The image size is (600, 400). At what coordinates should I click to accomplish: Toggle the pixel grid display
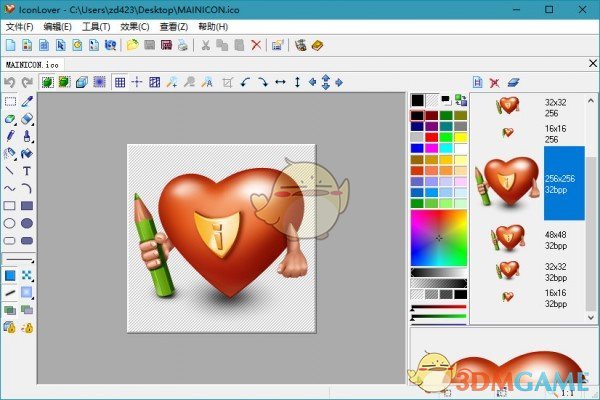click(x=119, y=82)
